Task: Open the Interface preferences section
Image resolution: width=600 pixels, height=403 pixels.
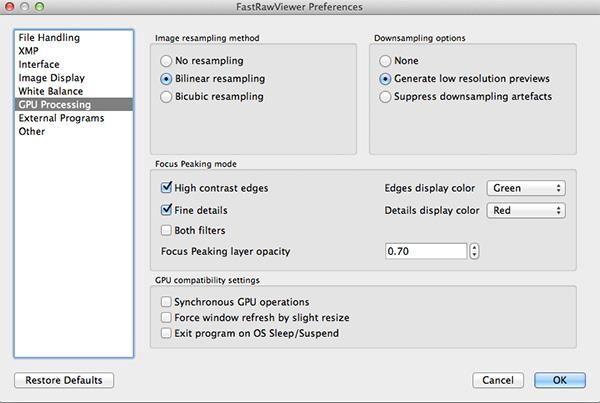Action: coord(74,64)
